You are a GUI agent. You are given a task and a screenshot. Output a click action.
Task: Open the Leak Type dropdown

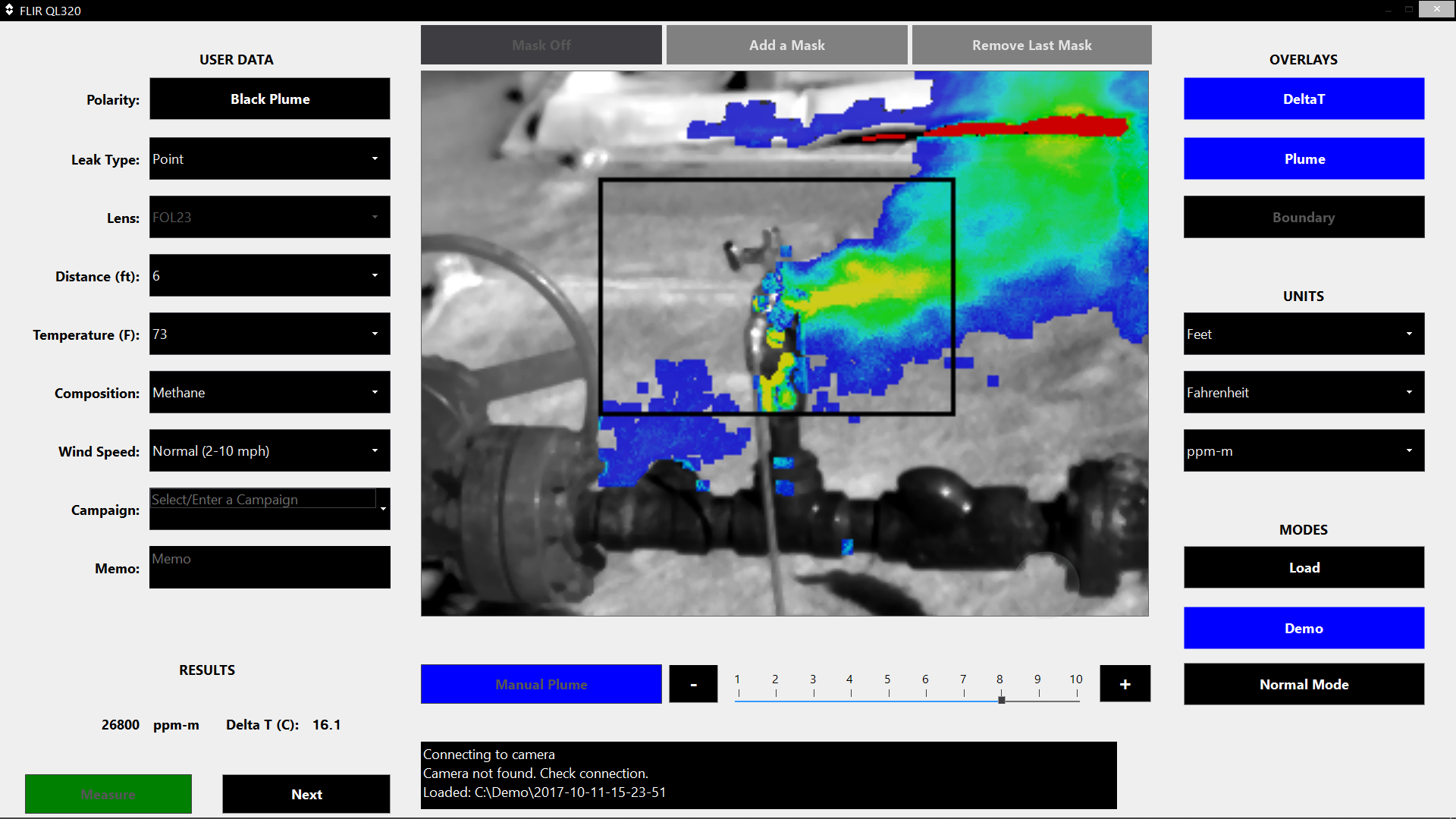(270, 158)
